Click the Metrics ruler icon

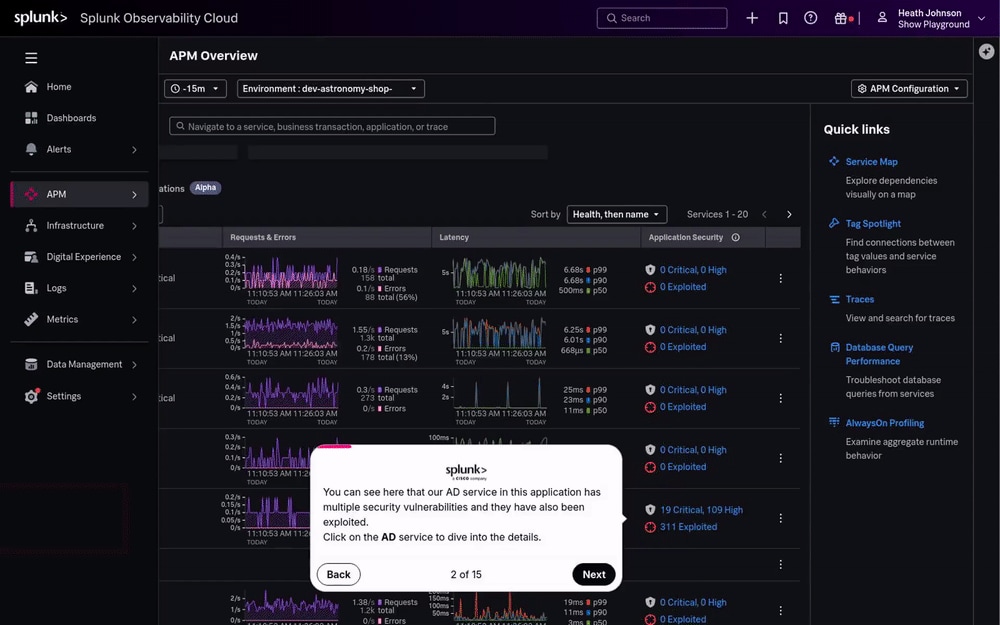click(31, 320)
